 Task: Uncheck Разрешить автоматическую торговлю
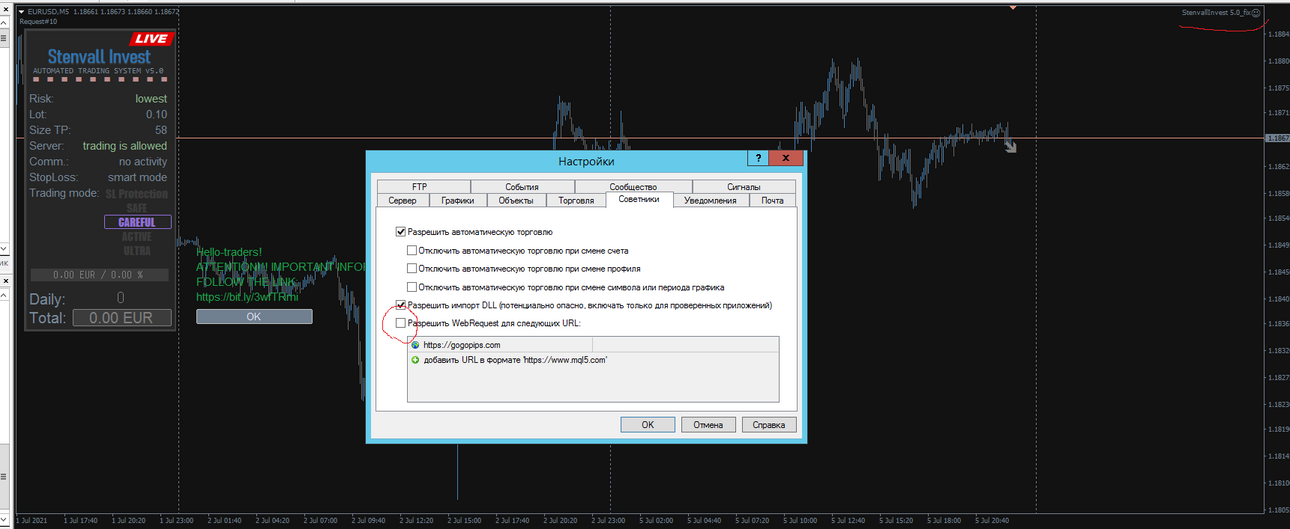click(401, 232)
